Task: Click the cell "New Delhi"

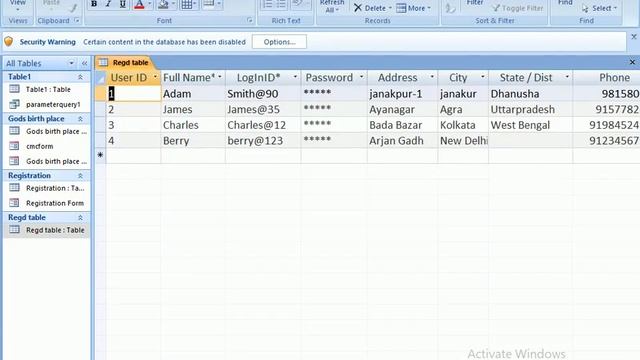Action: click(463, 141)
